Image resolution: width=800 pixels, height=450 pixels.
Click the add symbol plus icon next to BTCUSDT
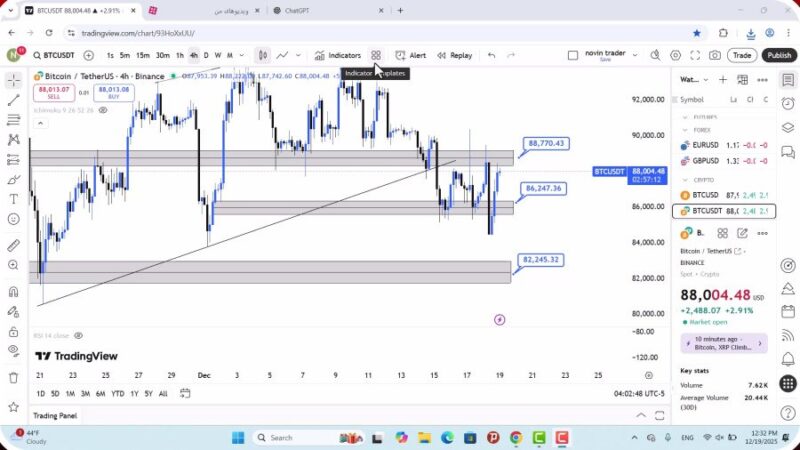89,56
